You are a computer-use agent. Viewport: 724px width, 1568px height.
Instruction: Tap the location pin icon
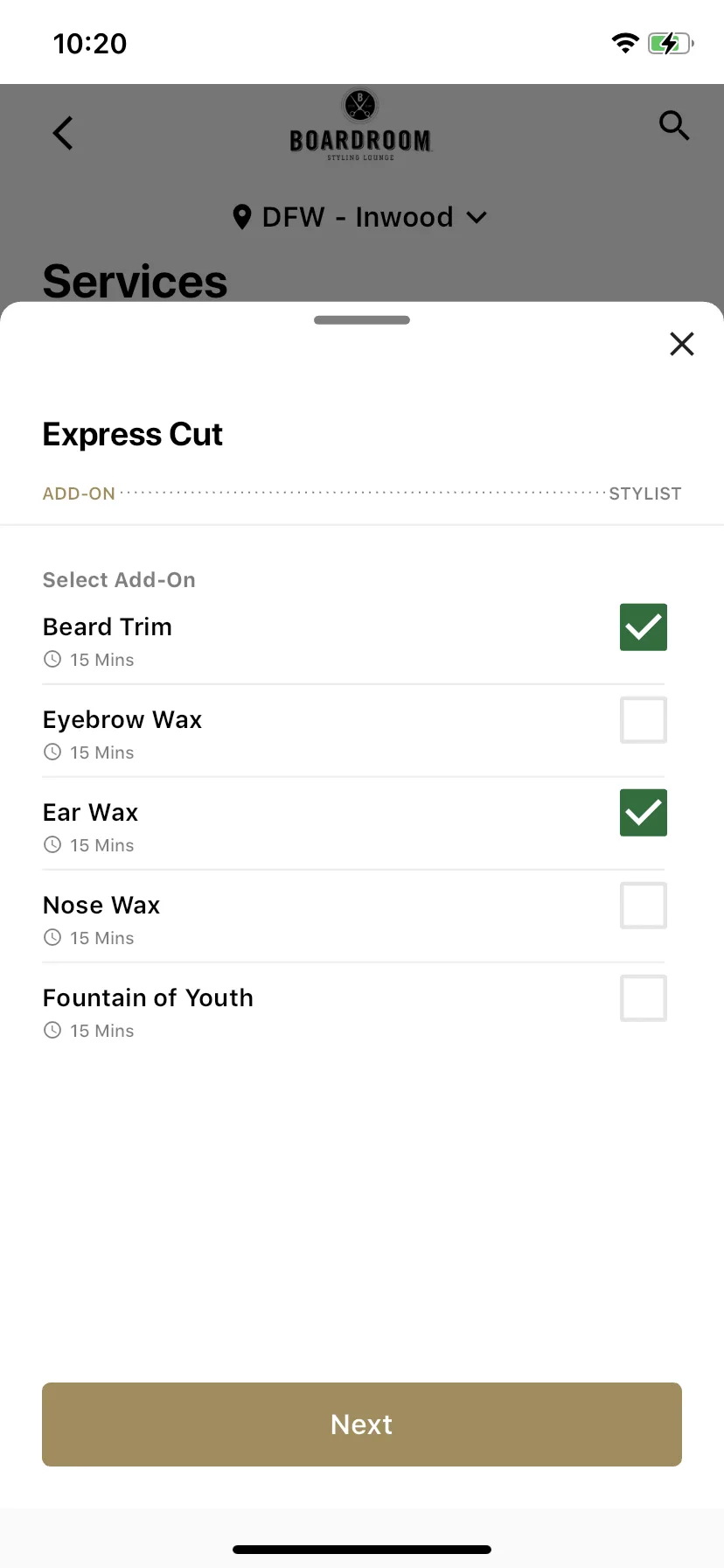click(243, 217)
